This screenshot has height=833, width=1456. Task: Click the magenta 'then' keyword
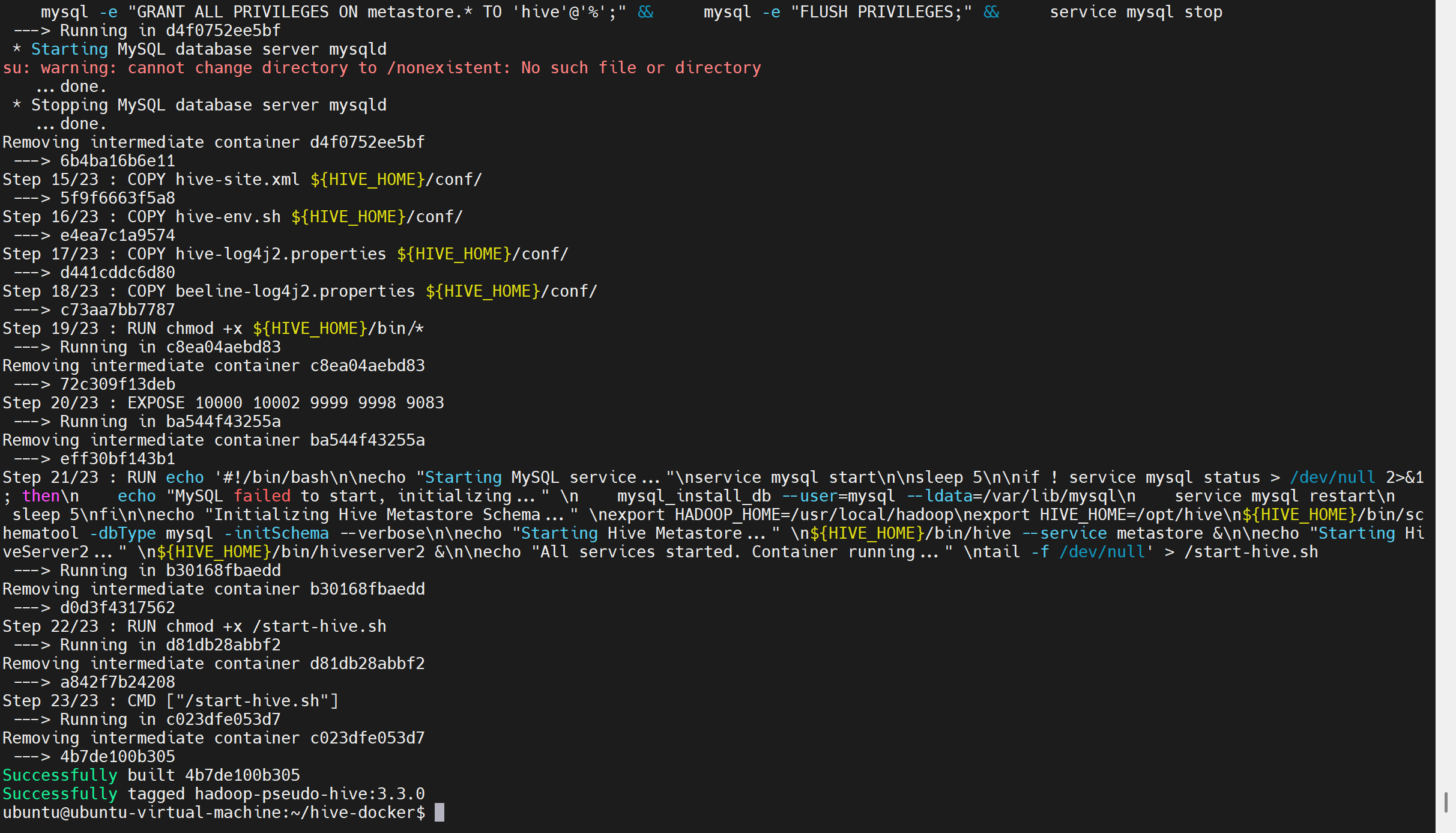click(41, 496)
